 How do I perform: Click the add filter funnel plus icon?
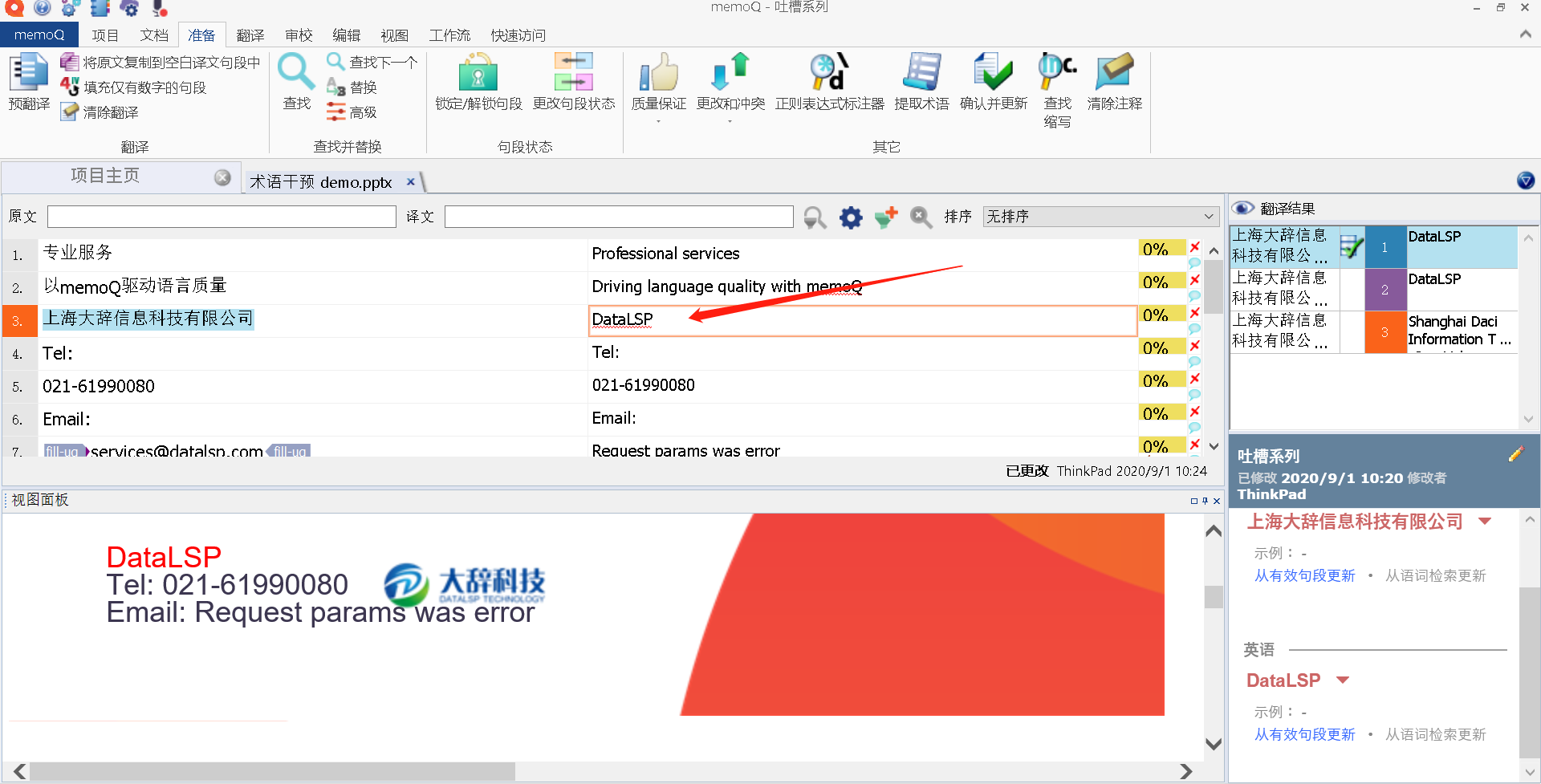tap(886, 217)
